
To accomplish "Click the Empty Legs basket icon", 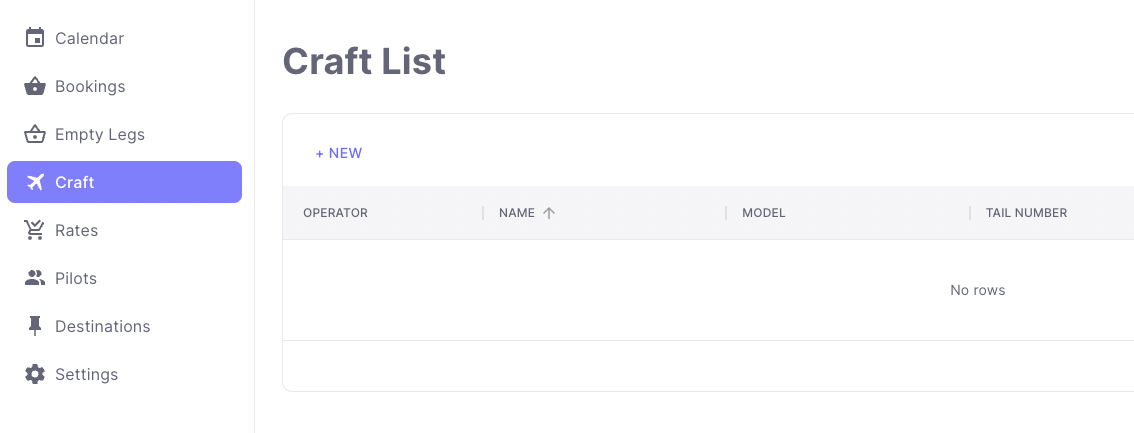I will tap(35, 134).
